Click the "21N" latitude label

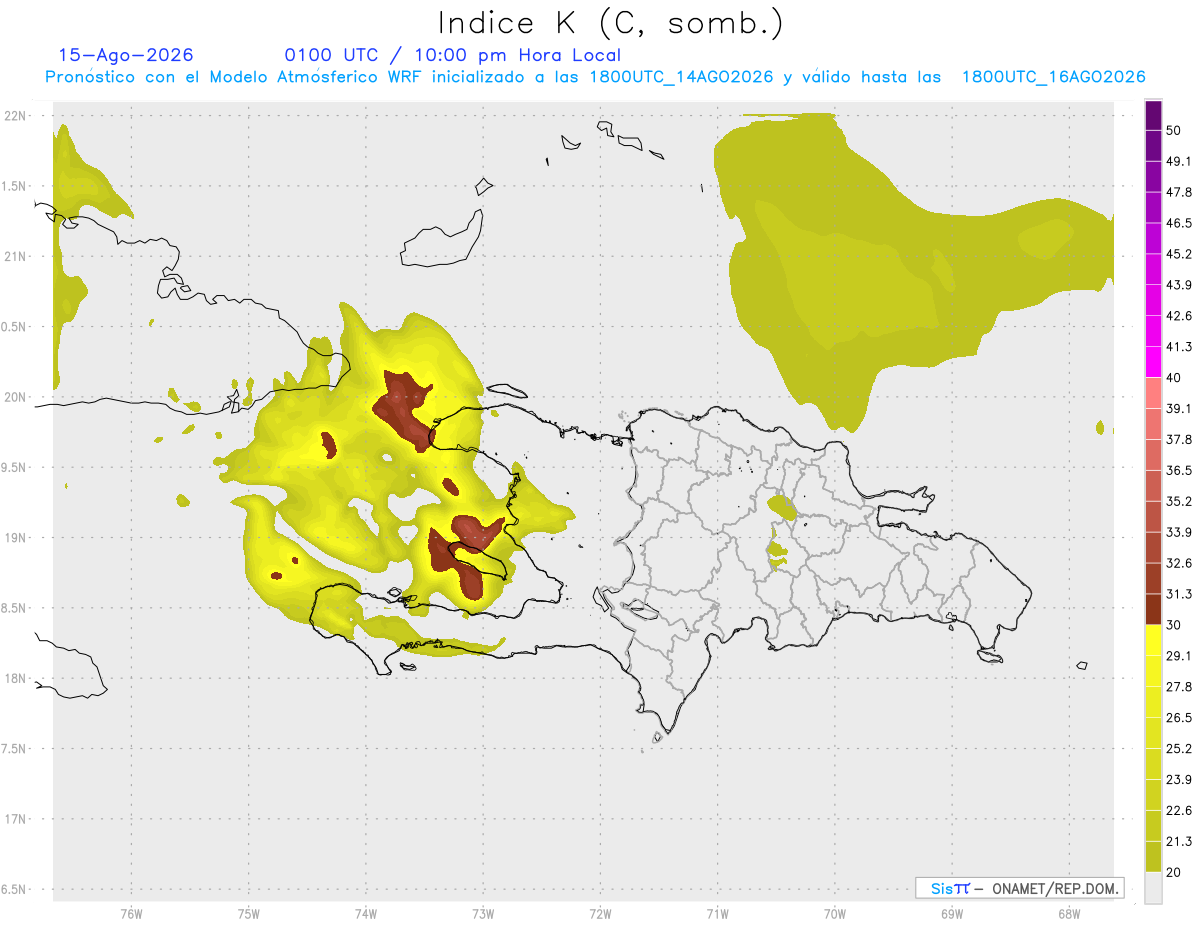pyautogui.click(x=15, y=256)
